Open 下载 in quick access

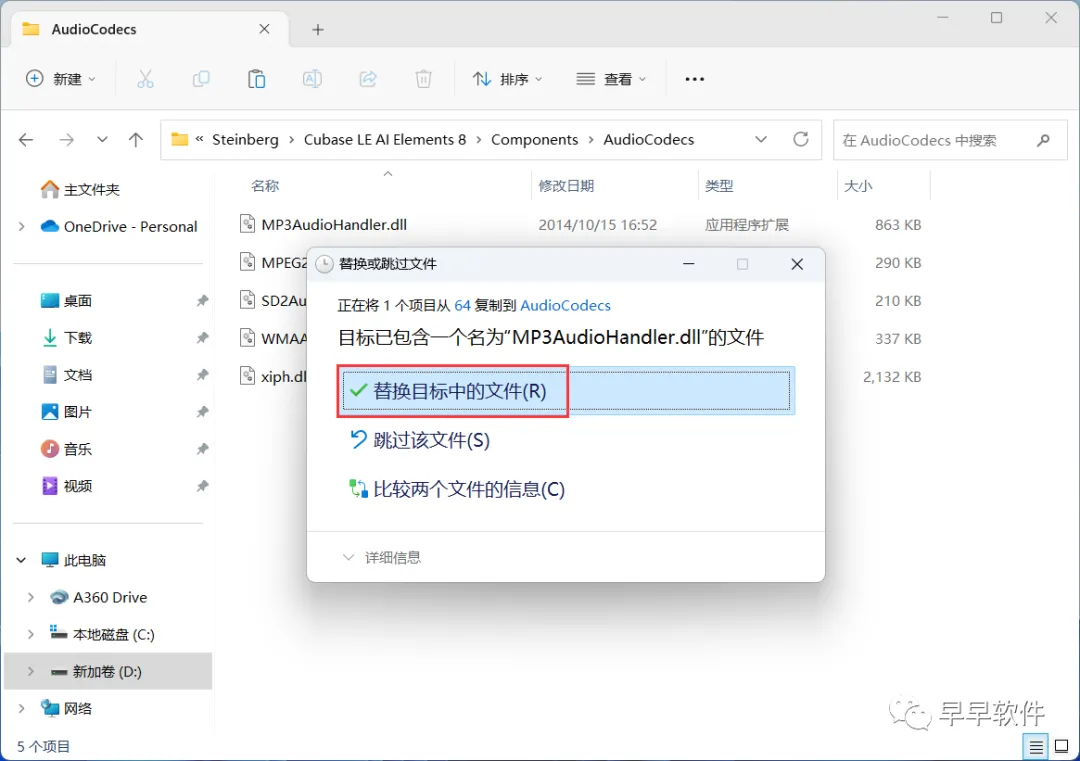pyautogui.click(x=66, y=337)
